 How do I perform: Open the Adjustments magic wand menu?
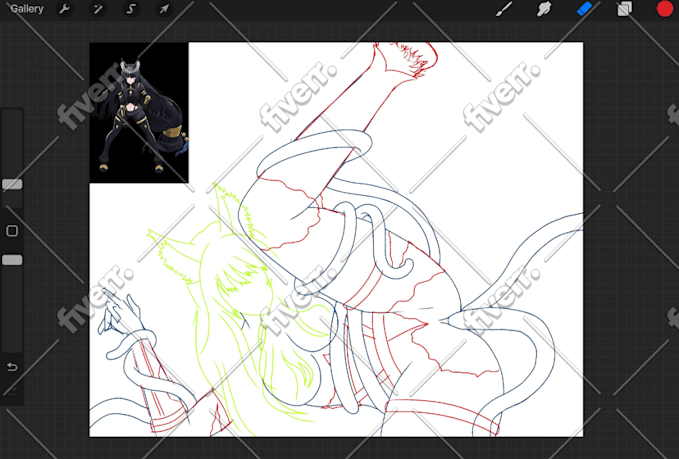point(98,9)
